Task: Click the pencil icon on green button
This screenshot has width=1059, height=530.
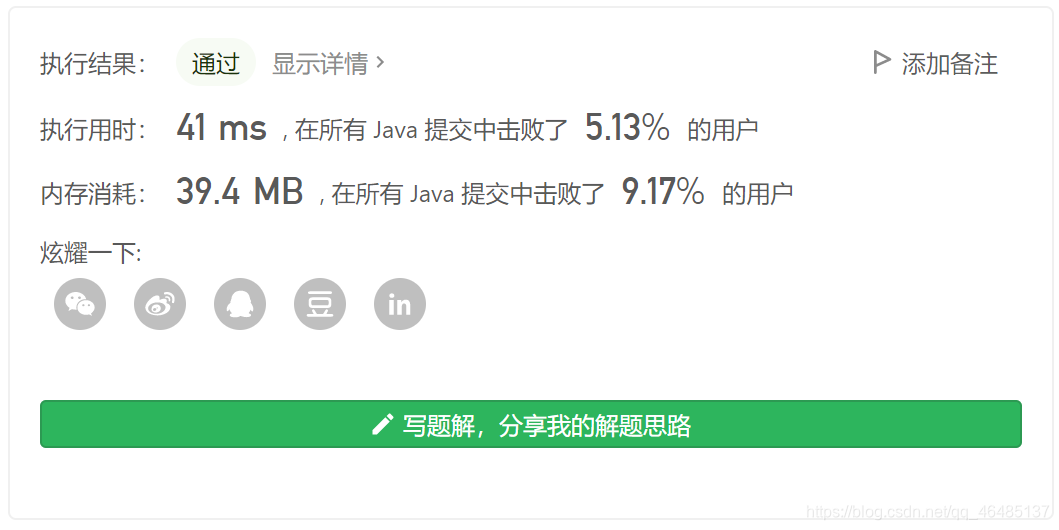Action: point(382,425)
